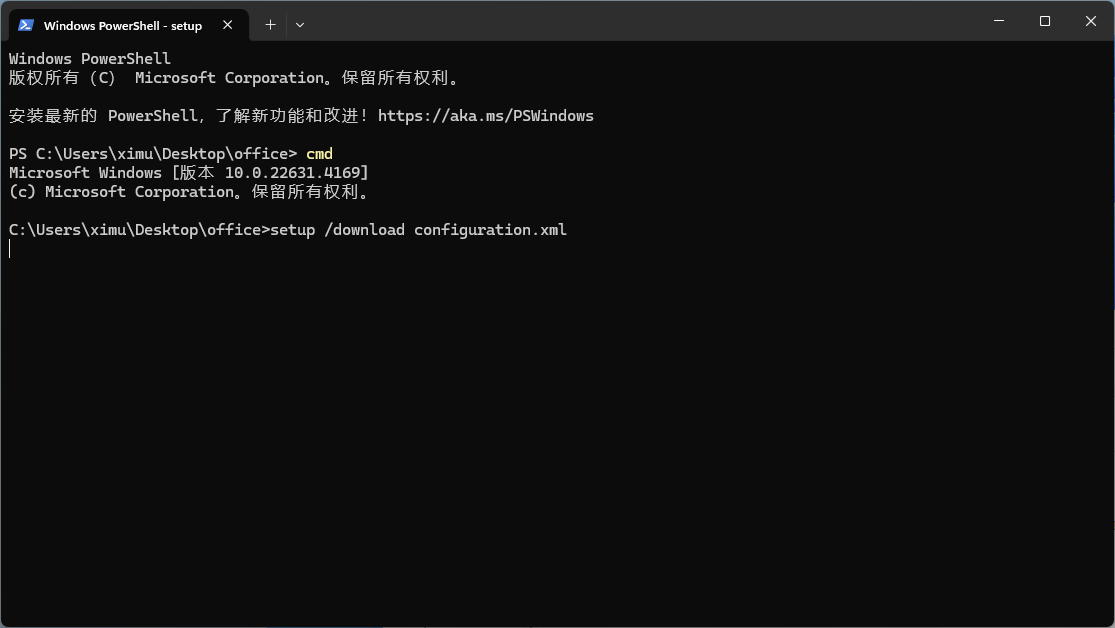Maximize the Windows Terminal window
The height and width of the screenshot is (628, 1115).
(x=1045, y=21)
